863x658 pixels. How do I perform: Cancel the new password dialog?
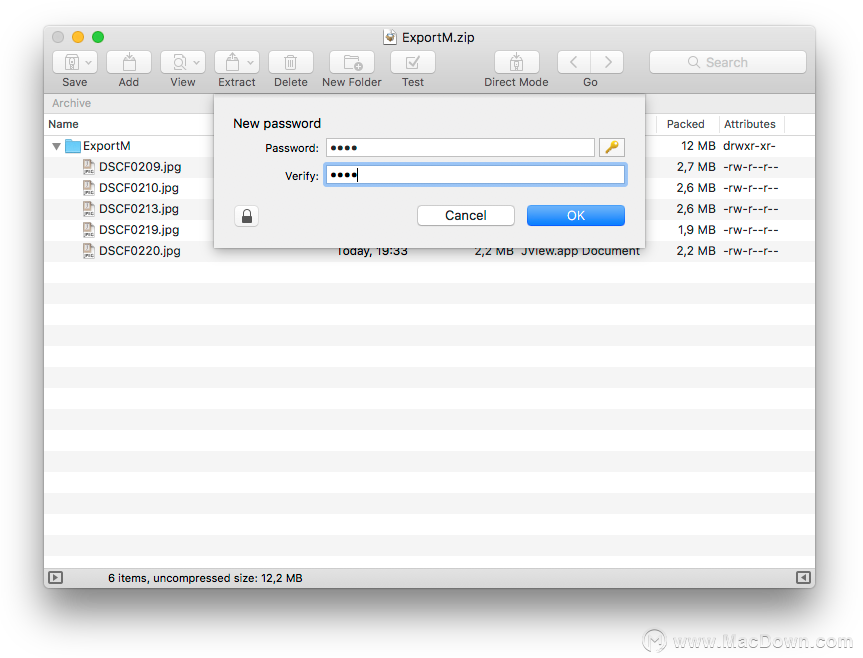tap(466, 216)
